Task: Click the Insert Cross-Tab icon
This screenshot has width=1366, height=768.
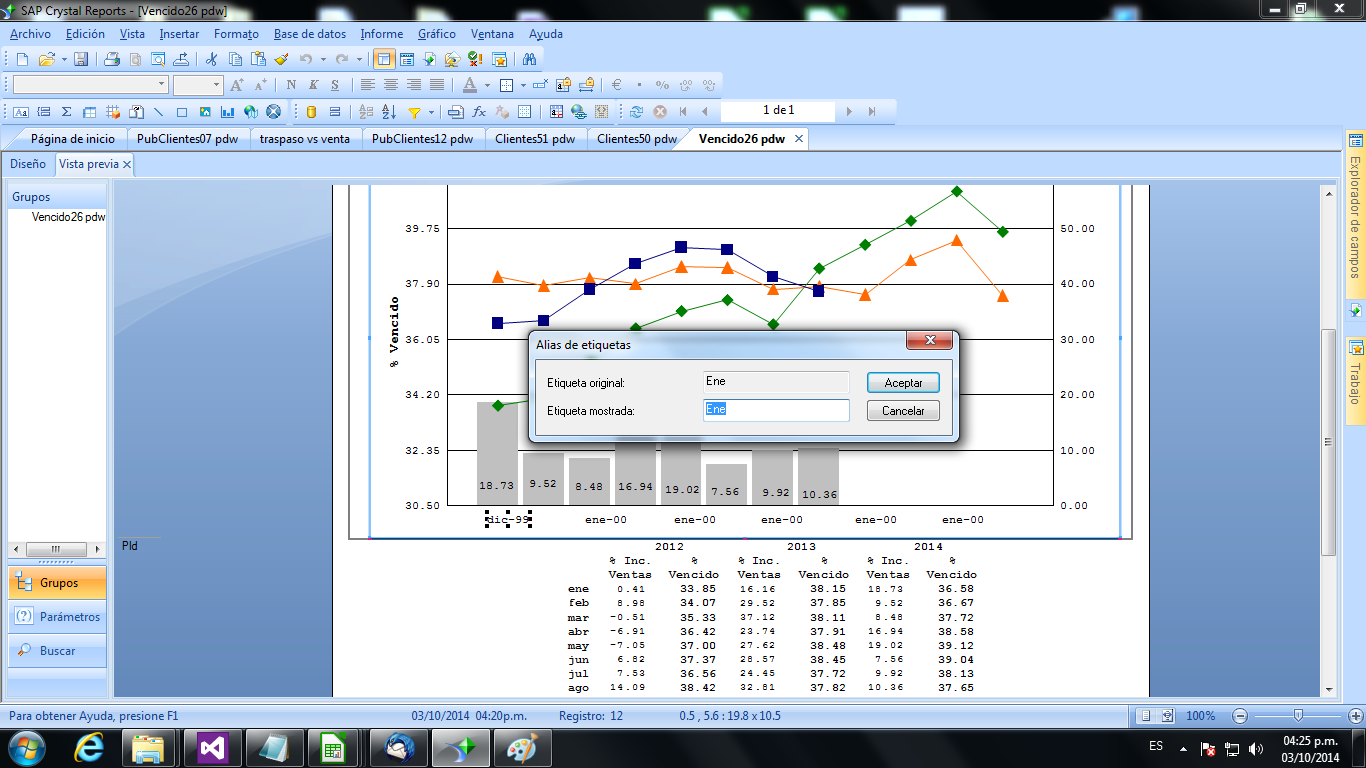Action: pyautogui.click(x=89, y=112)
